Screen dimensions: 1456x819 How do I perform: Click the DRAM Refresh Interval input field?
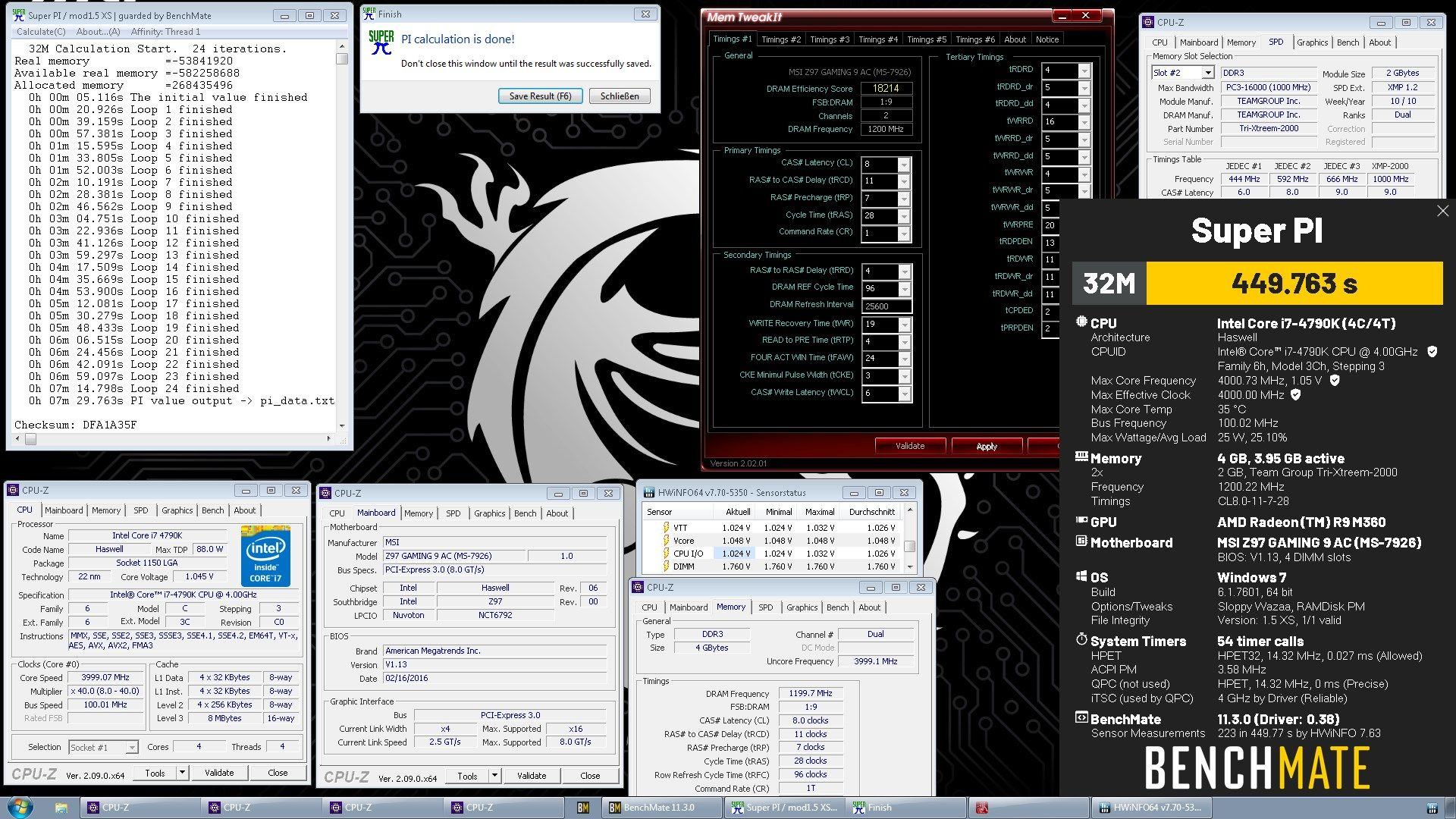[886, 306]
